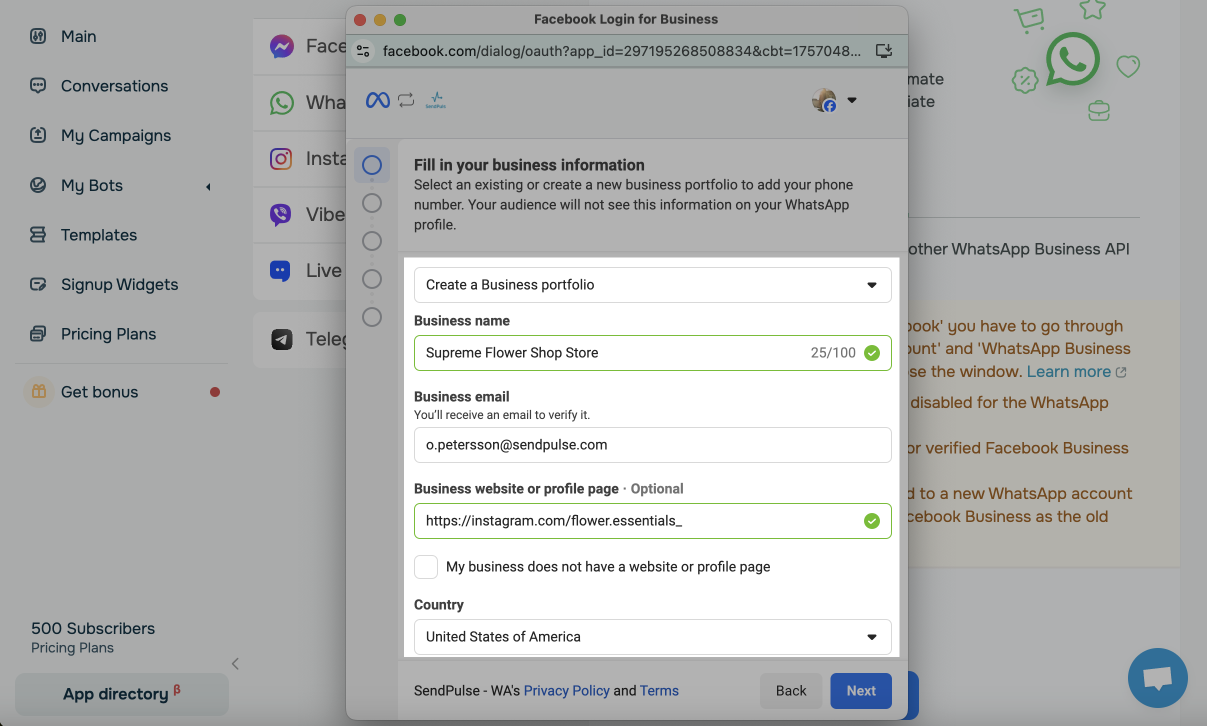Click the Next button
Viewport: 1207px width, 726px height.
860,691
